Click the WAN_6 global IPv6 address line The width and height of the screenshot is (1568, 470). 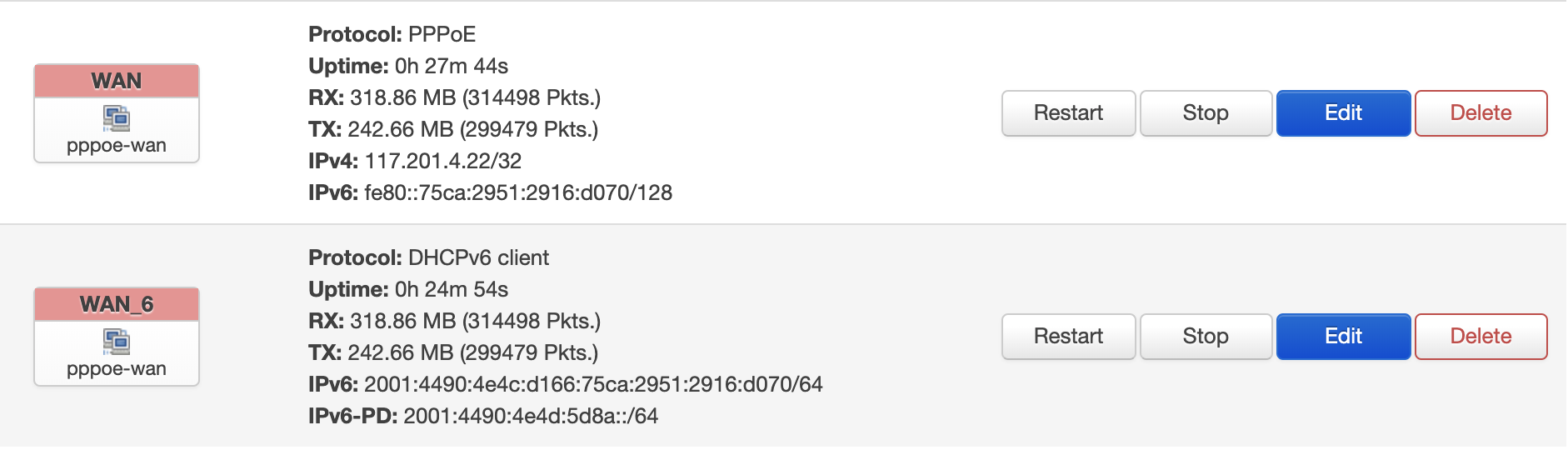coord(592,384)
